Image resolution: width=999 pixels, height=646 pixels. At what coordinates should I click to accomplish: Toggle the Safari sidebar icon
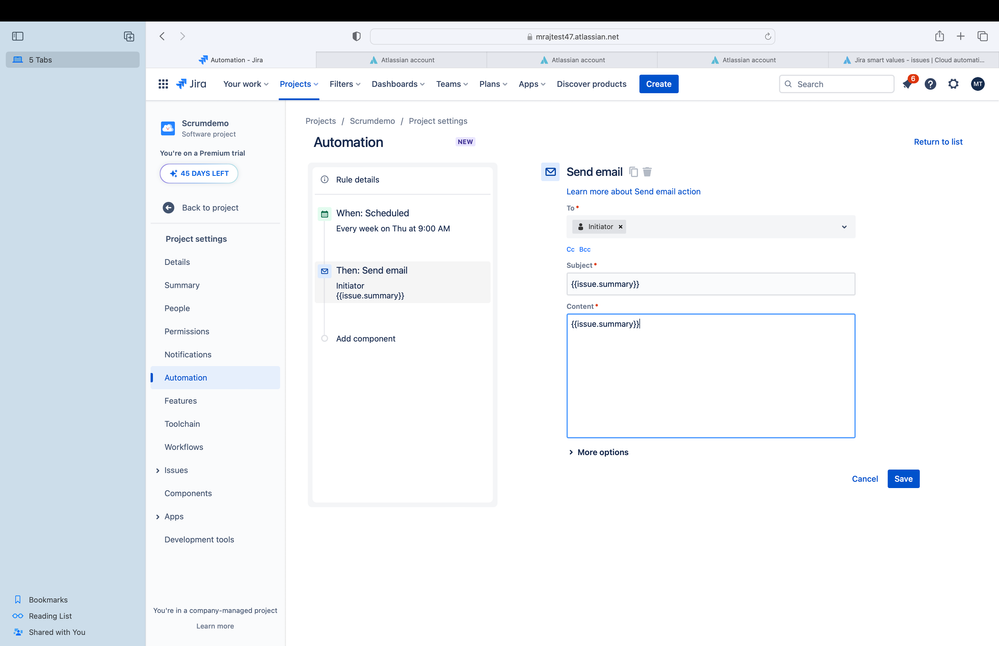18,36
